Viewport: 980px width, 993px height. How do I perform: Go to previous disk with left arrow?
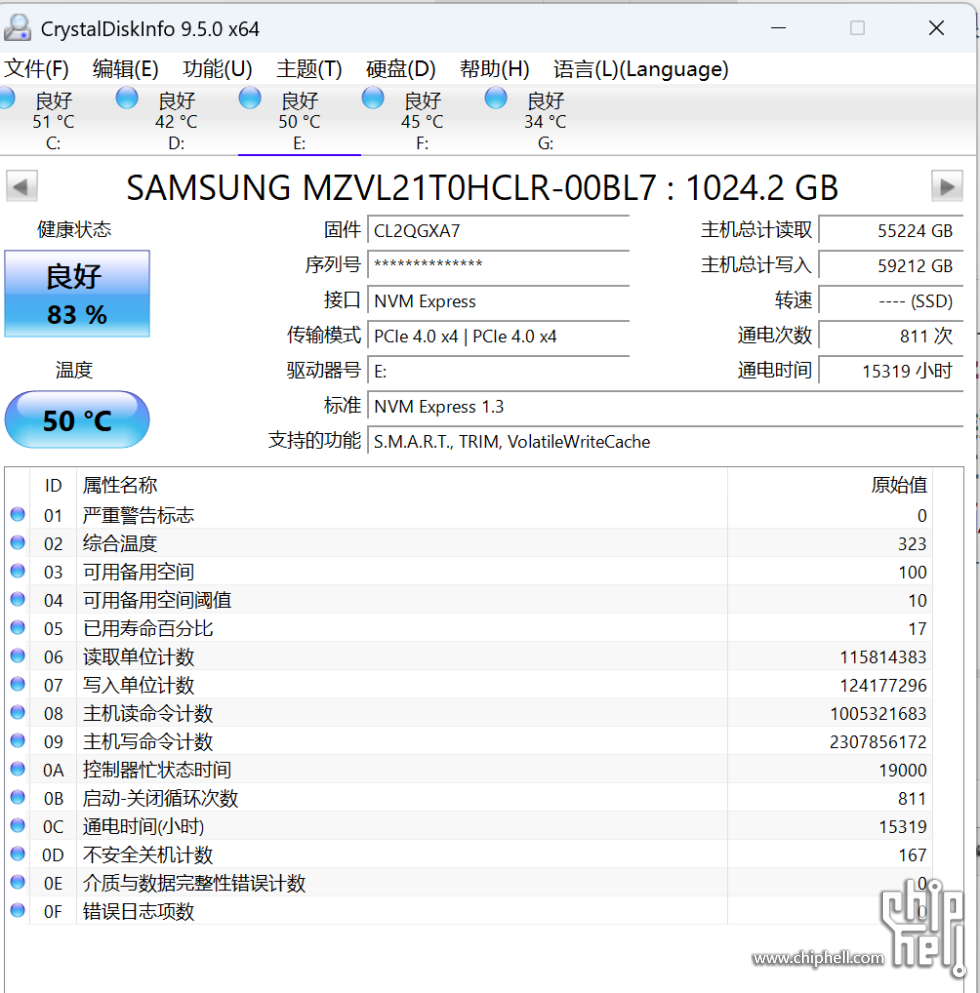pyautogui.click(x=22, y=186)
